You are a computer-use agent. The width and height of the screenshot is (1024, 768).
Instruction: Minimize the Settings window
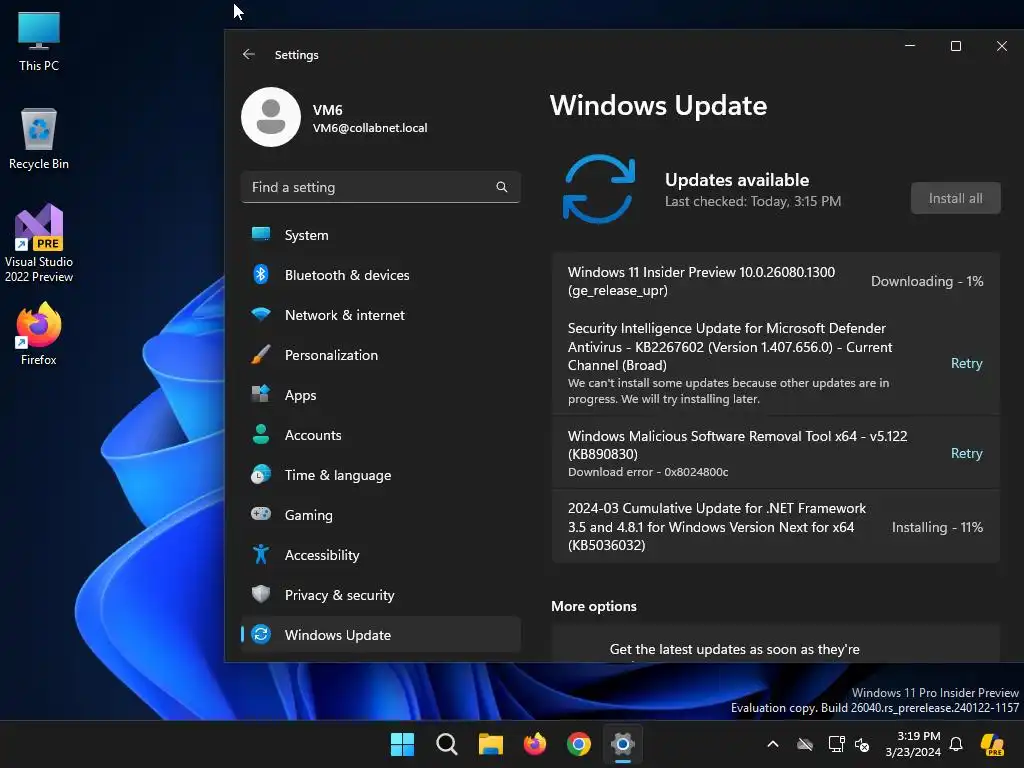910,46
